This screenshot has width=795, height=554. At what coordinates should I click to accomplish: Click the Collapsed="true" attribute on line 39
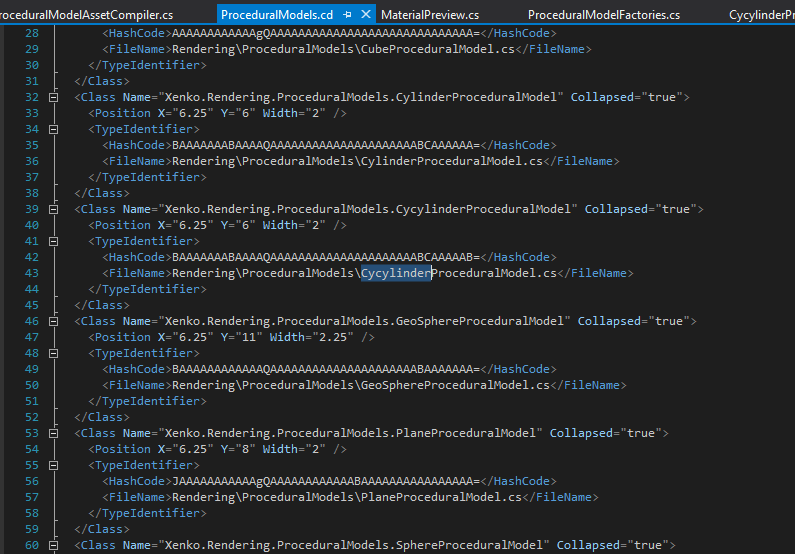[x=640, y=209]
